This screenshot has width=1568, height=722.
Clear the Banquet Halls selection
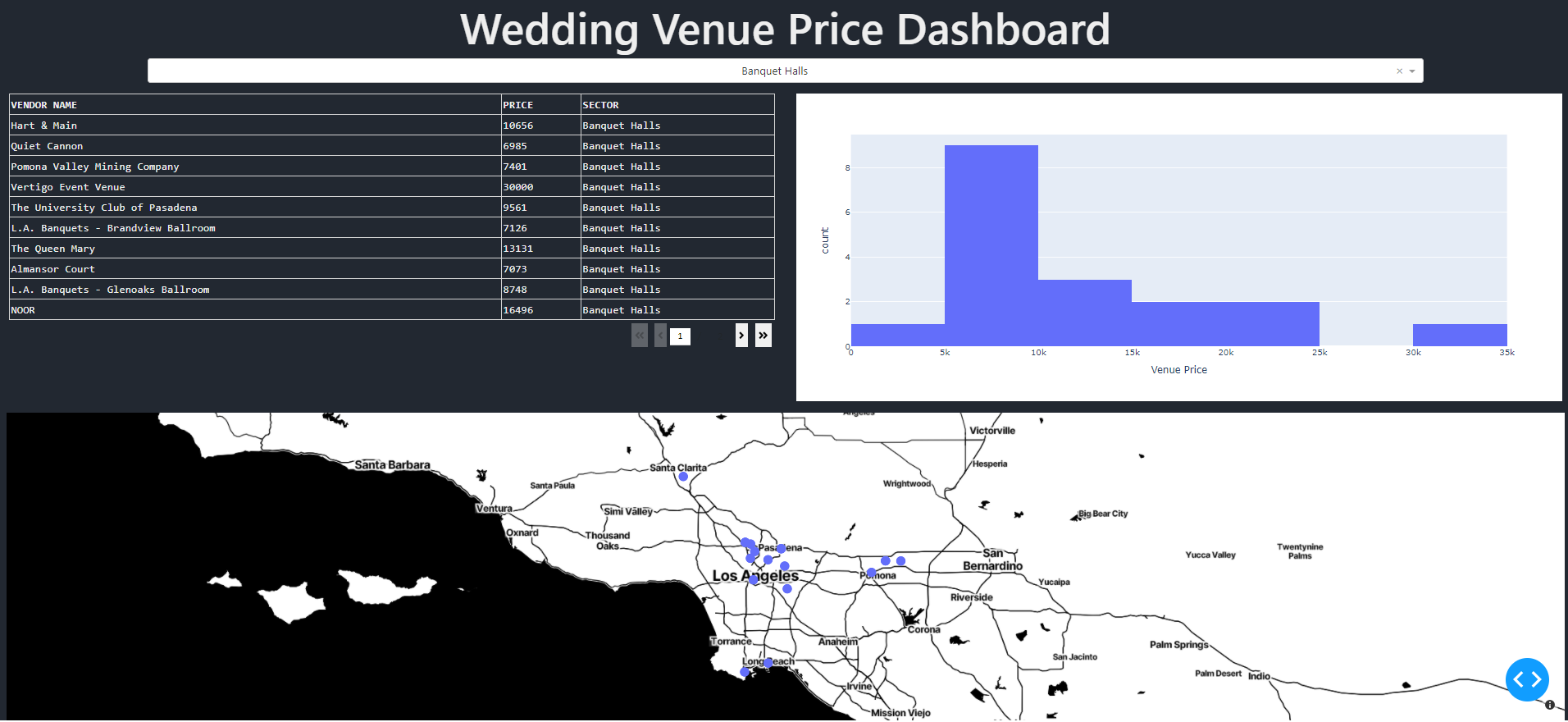click(x=1399, y=71)
